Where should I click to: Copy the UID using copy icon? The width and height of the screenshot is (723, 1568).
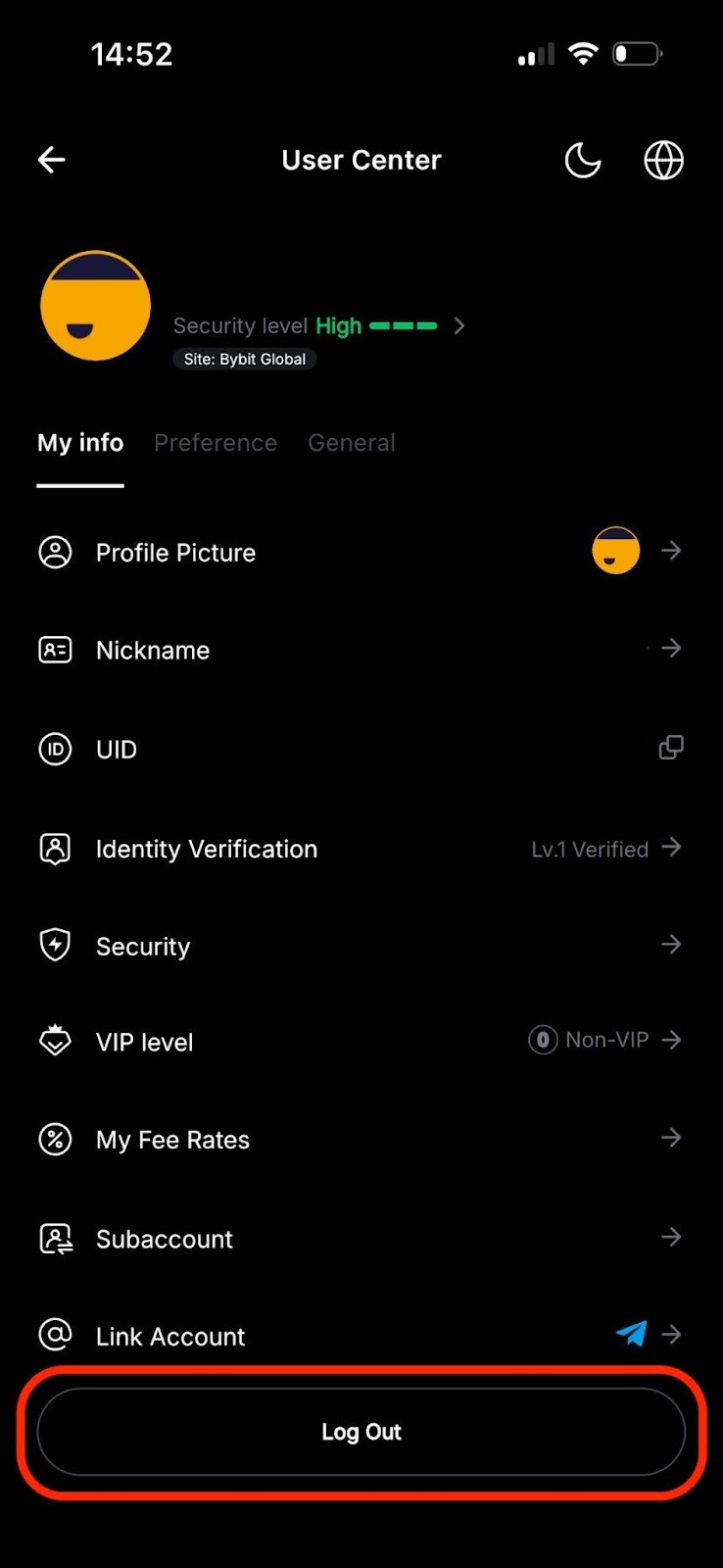coord(671,748)
